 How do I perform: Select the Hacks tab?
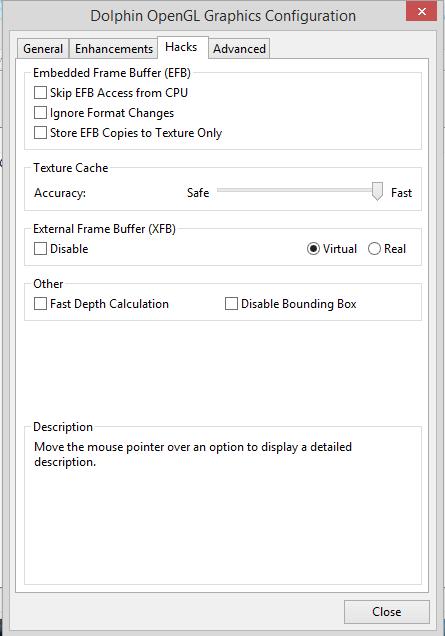coord(181,47)
